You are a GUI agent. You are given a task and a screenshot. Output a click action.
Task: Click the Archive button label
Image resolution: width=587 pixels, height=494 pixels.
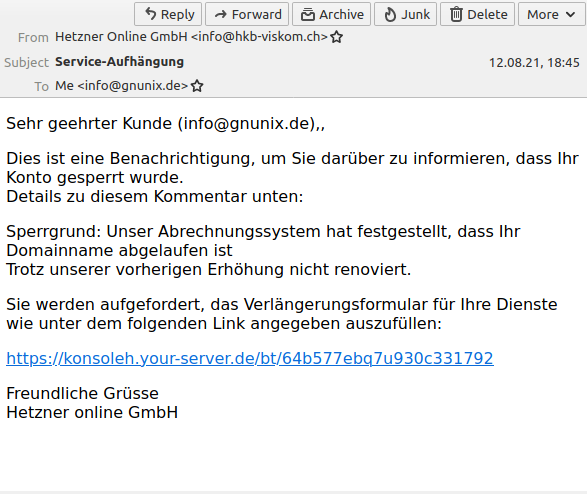pyautogui.click(x=341, y=15)
